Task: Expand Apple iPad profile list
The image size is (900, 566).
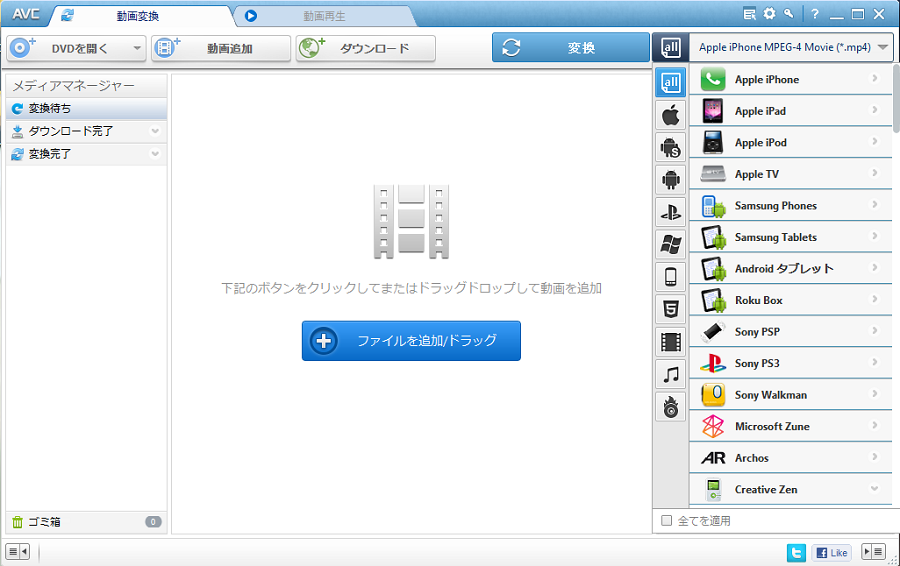Action: pyautogui.click(x=875, y=110)
